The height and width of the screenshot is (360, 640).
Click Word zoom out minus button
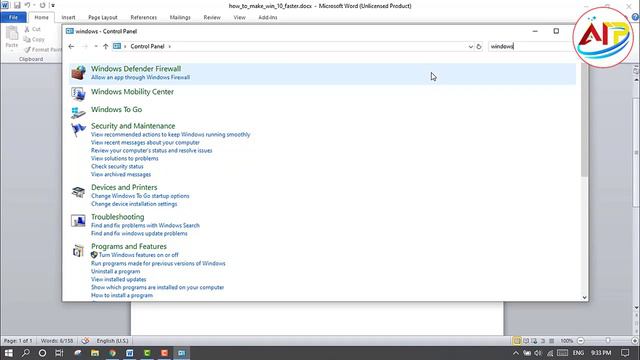click(x=580, y=340)
